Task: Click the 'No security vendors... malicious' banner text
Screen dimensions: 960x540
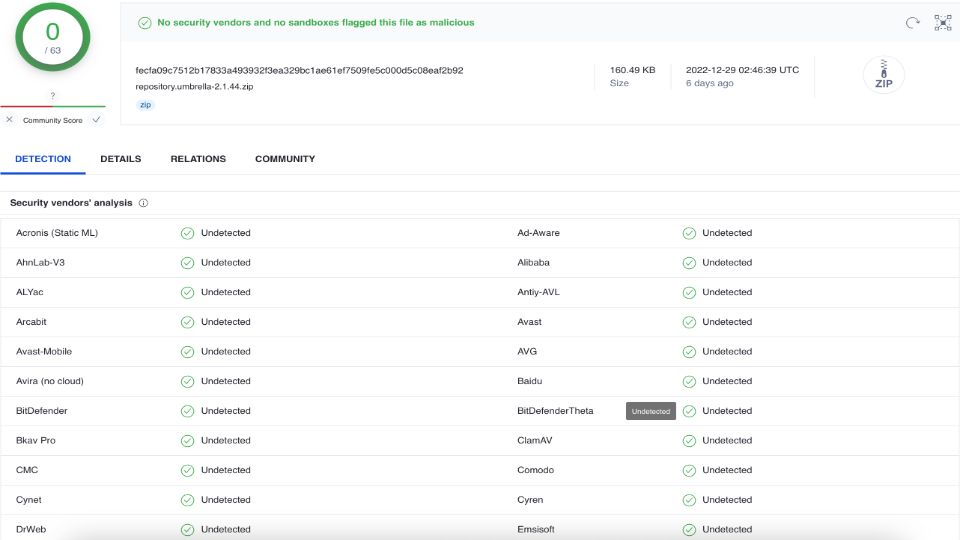Action: coord(316,23)
